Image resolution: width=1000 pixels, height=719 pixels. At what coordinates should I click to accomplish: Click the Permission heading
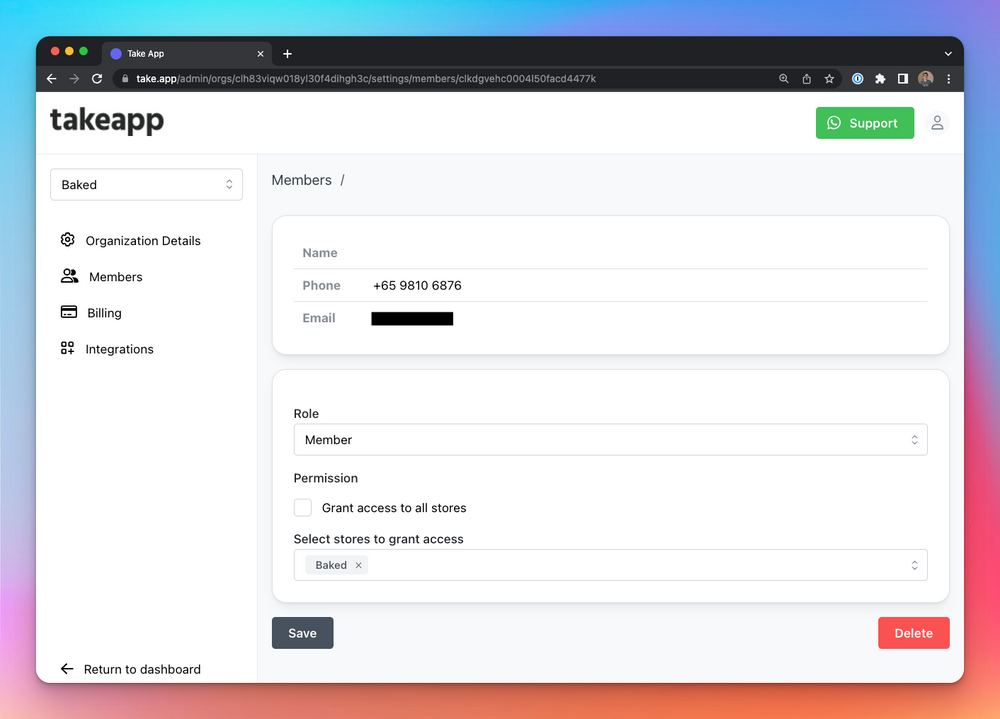pos(325,478)
